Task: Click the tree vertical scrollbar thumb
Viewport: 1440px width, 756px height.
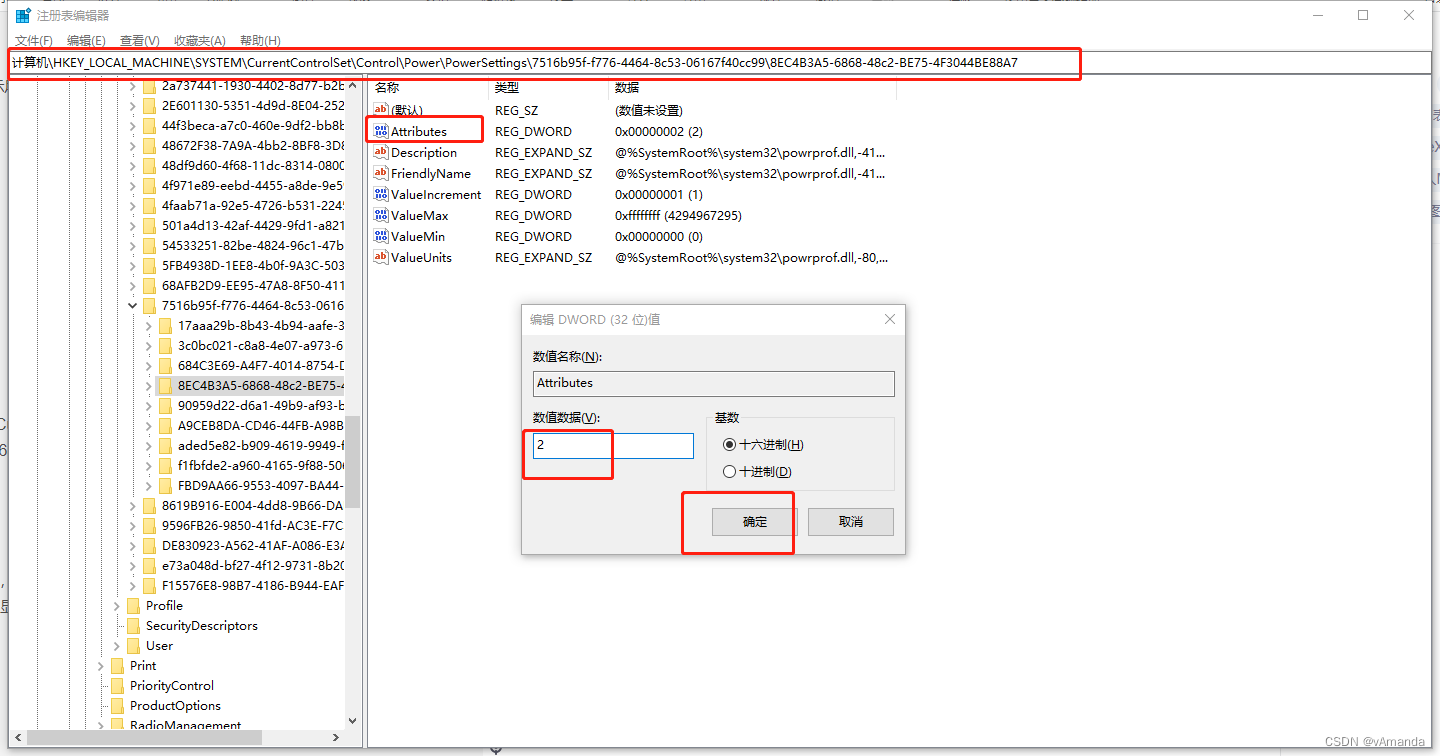Action: pyautogui.click(x=352, y=460)
